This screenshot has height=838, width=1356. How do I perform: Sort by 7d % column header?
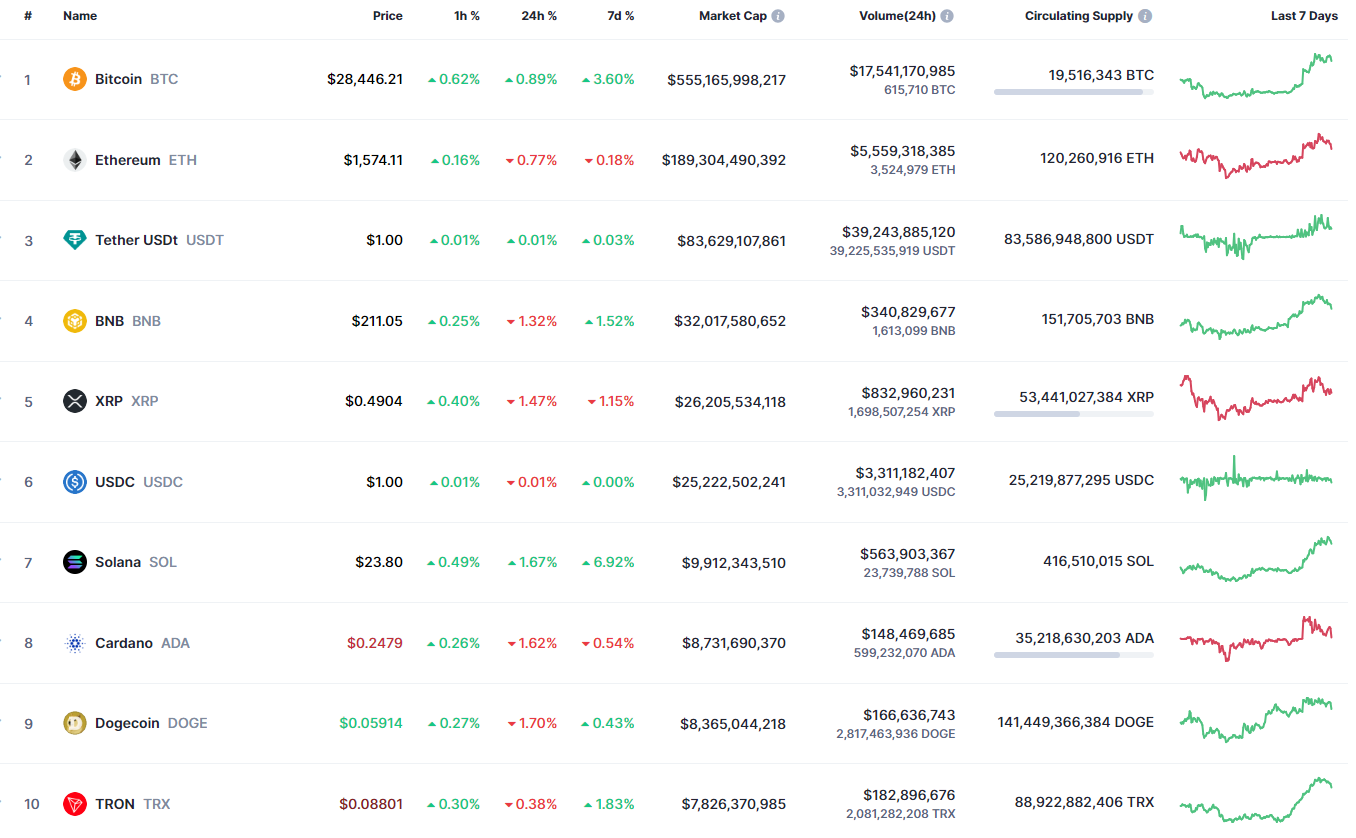coord(619,16)
